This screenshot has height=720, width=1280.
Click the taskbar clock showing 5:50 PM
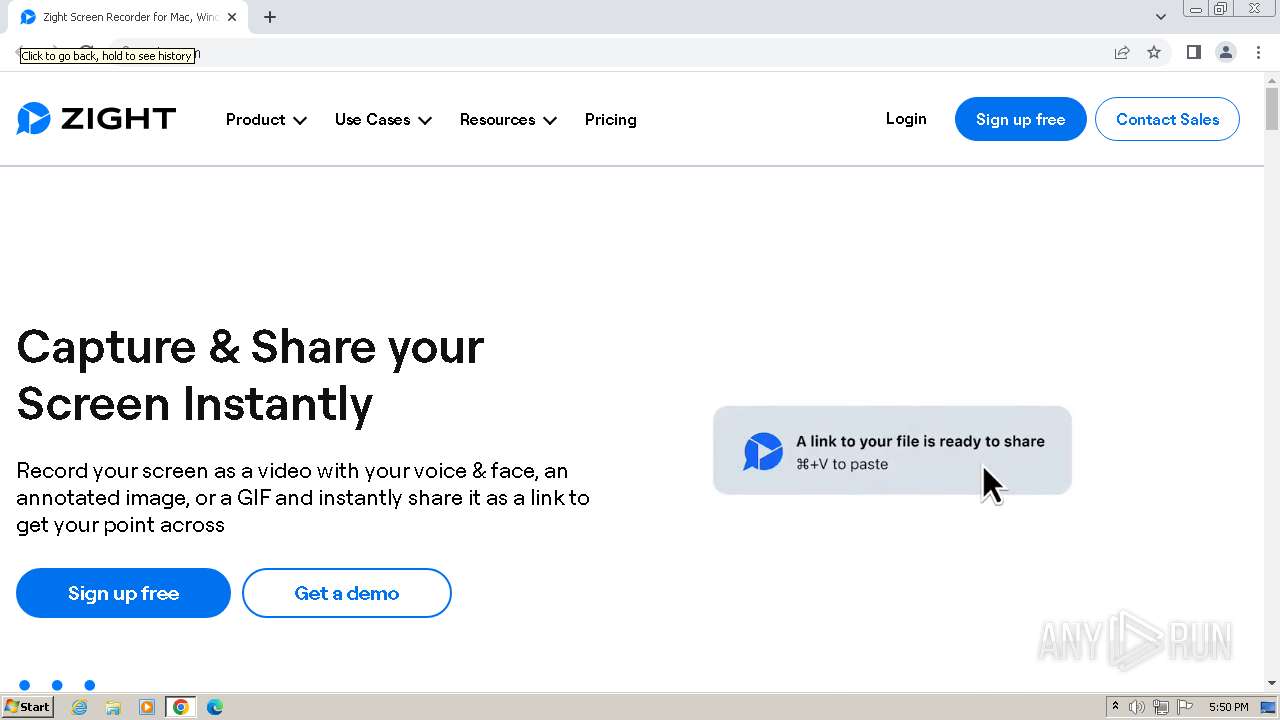click(x=1228, y=707)
